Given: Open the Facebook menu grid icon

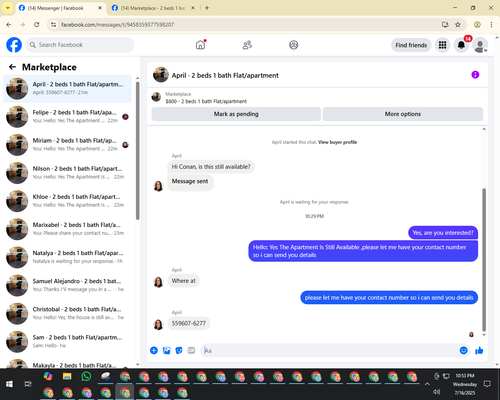Looking at the screenshot, I should click(x=442, y=45).
